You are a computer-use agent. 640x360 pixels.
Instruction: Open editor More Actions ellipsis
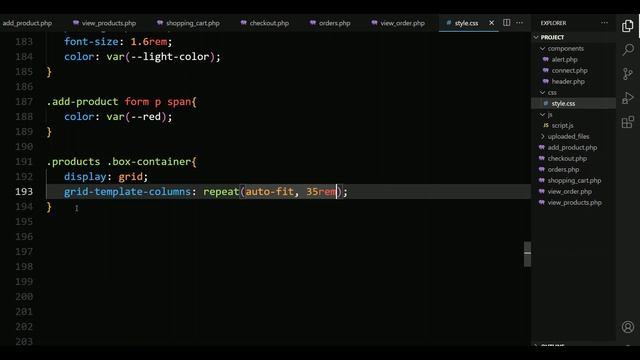coord(520,23)
